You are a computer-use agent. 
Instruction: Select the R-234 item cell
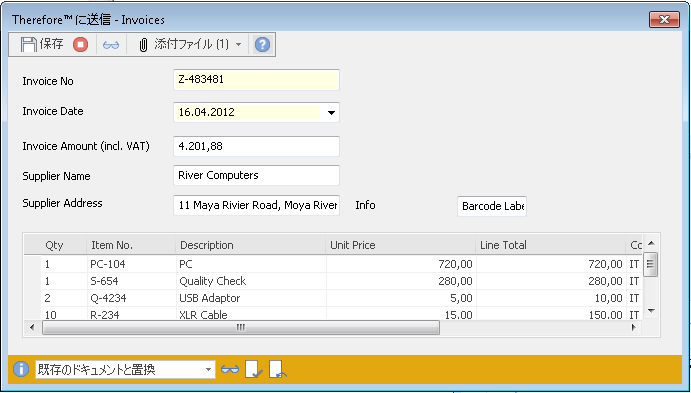coord(131,314)
